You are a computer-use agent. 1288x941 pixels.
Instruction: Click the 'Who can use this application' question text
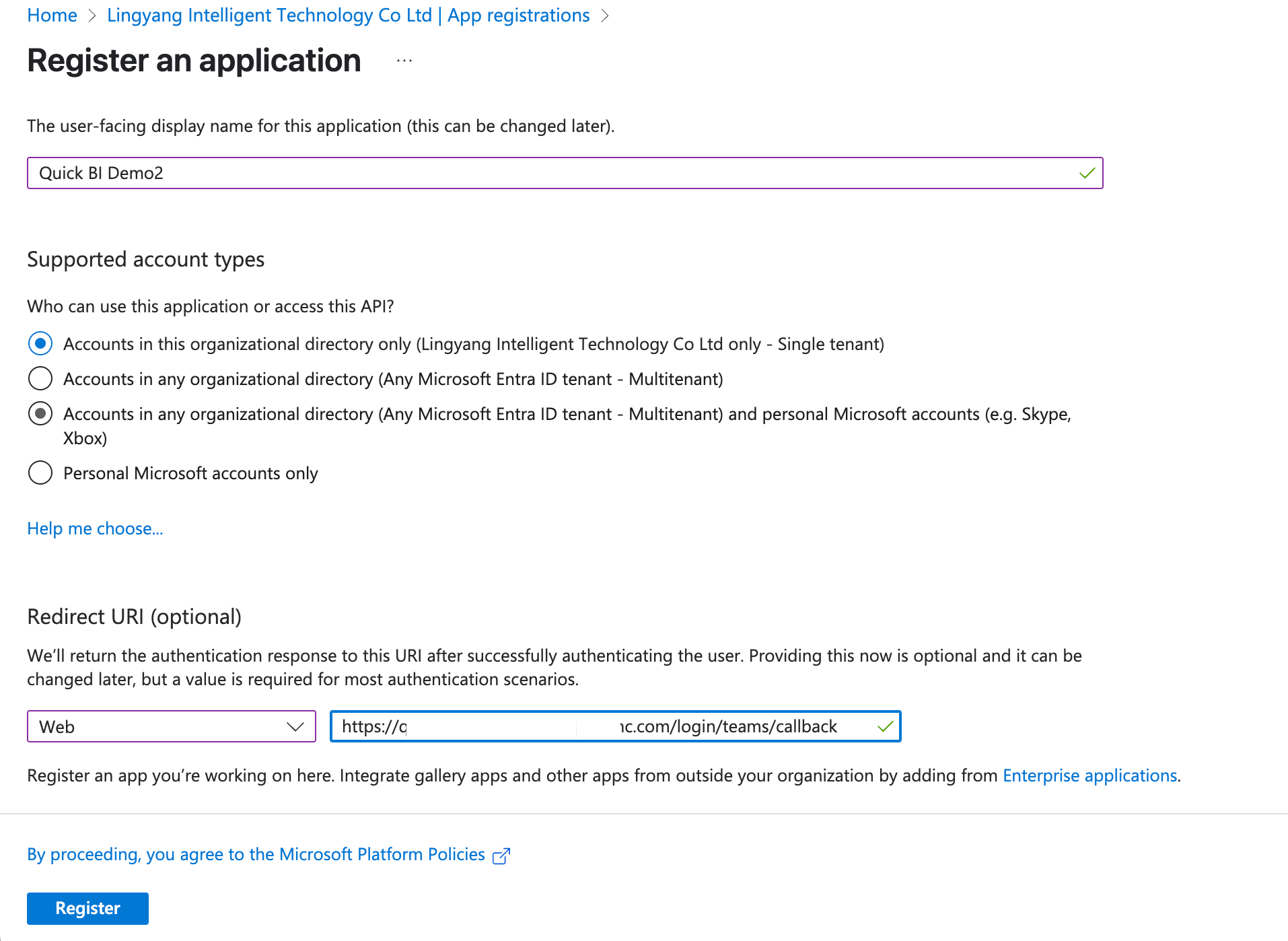pyautogui.click(x=210, y=306)
